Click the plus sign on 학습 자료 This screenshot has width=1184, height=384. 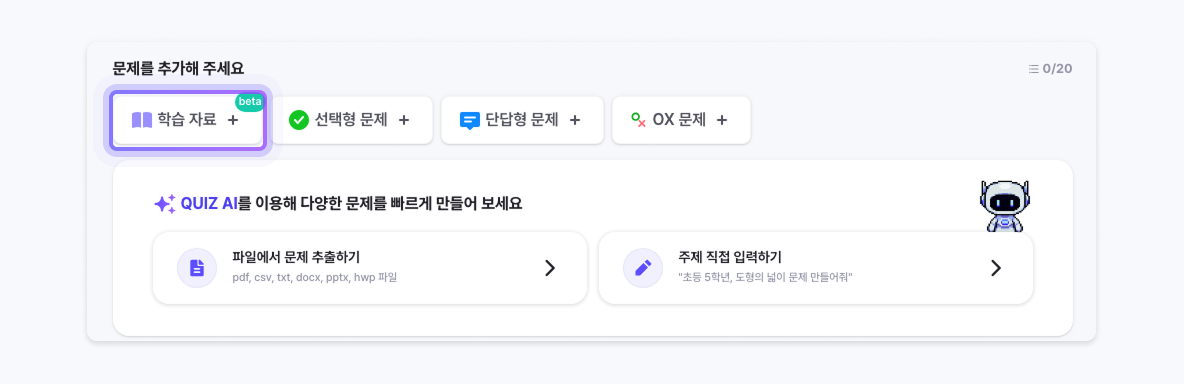pyautogui.click(x=233, y=120)
